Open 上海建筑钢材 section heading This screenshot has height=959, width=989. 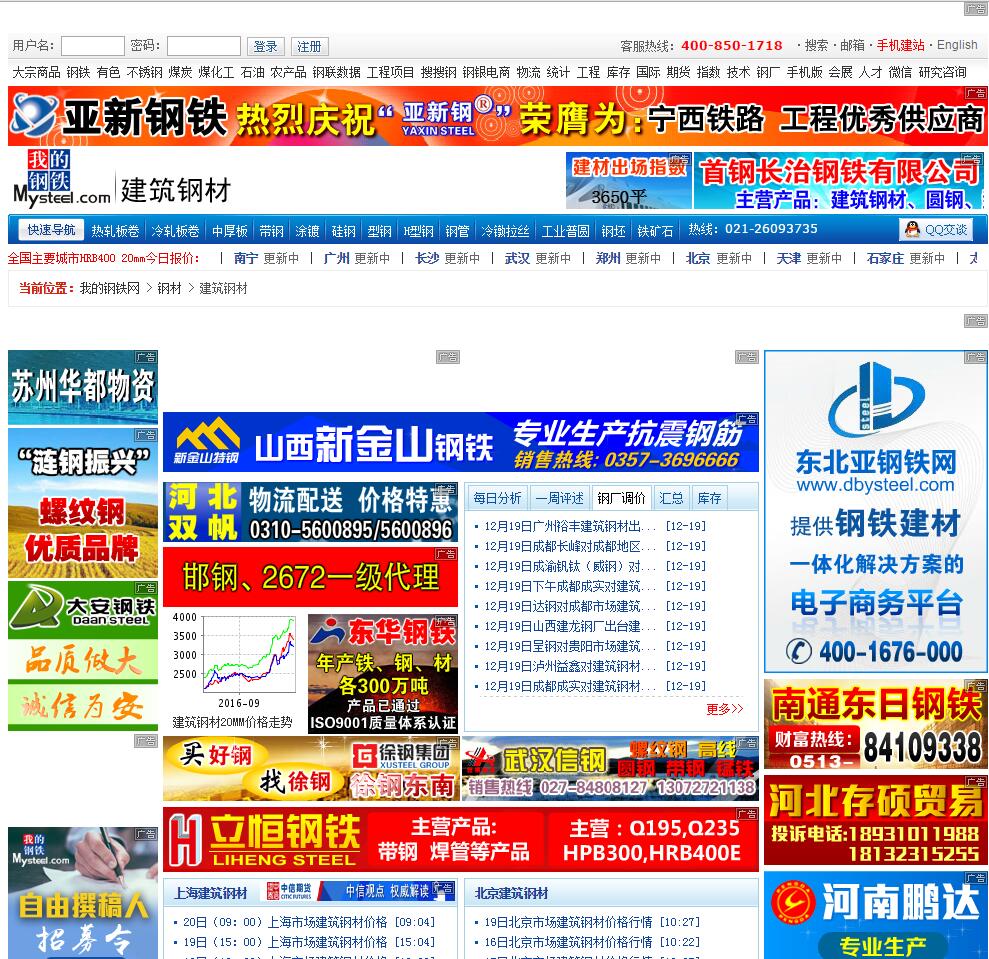click(x=210, y=893)
